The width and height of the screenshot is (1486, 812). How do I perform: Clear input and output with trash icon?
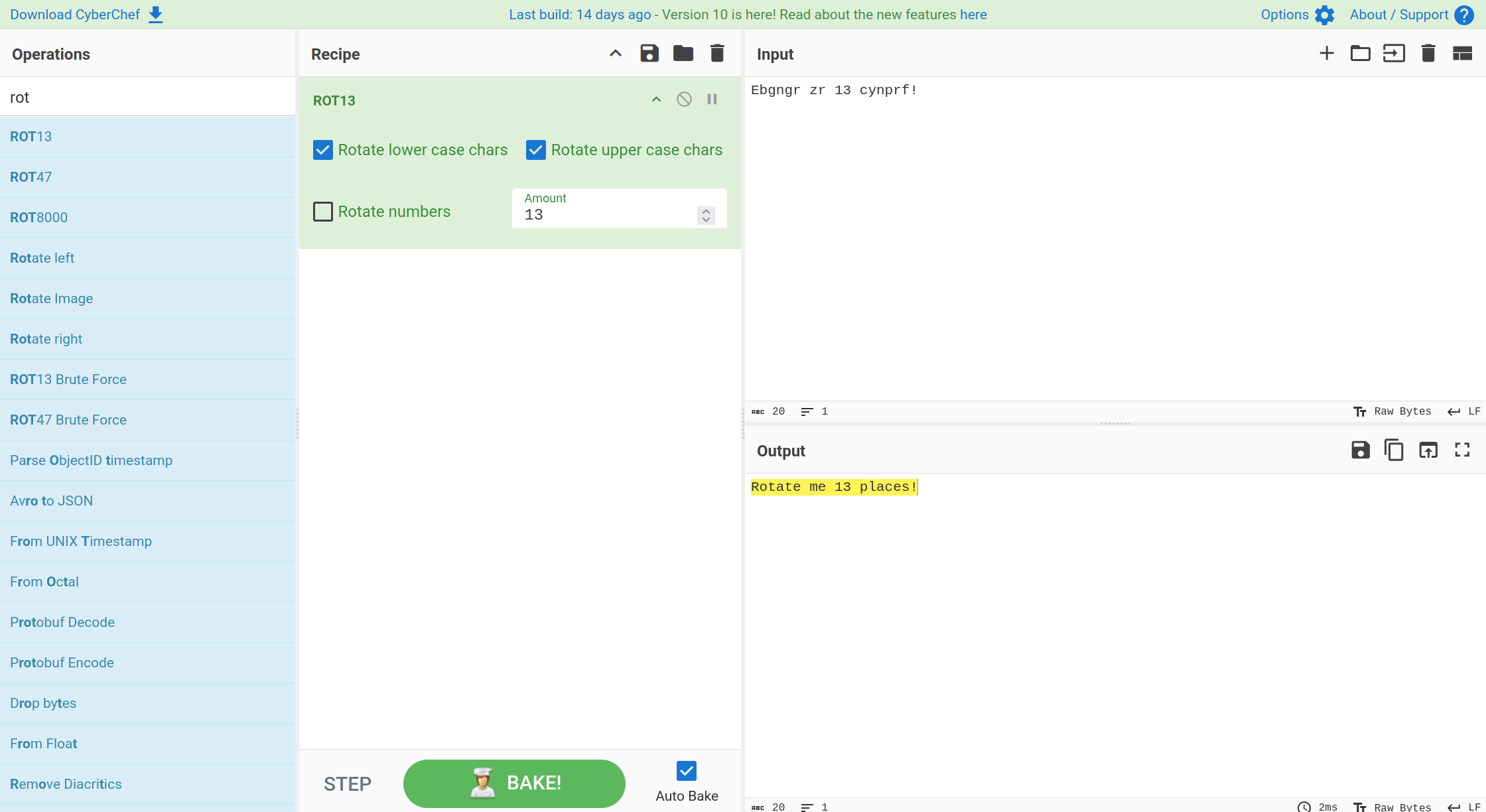1428,53
